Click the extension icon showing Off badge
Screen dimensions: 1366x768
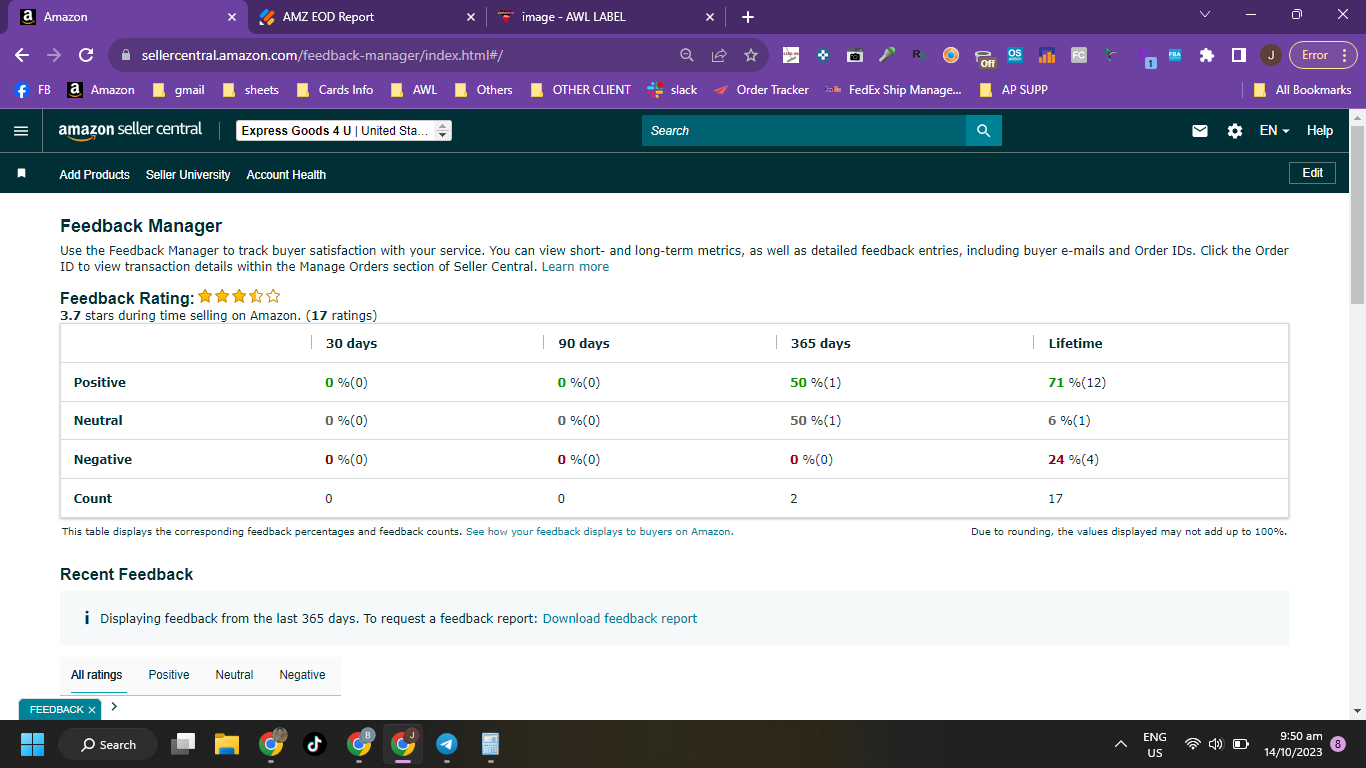[984, 57]
